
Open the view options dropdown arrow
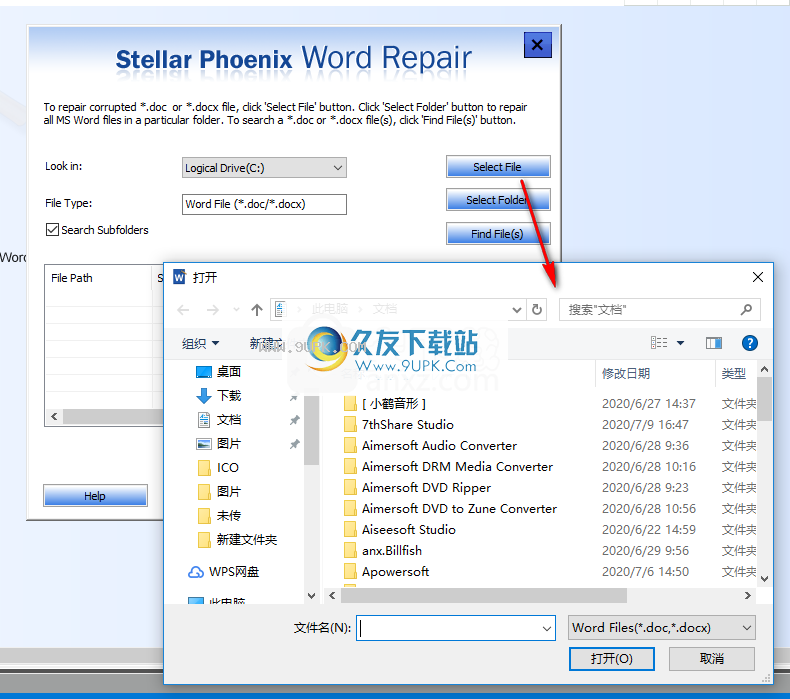[680, 343]
